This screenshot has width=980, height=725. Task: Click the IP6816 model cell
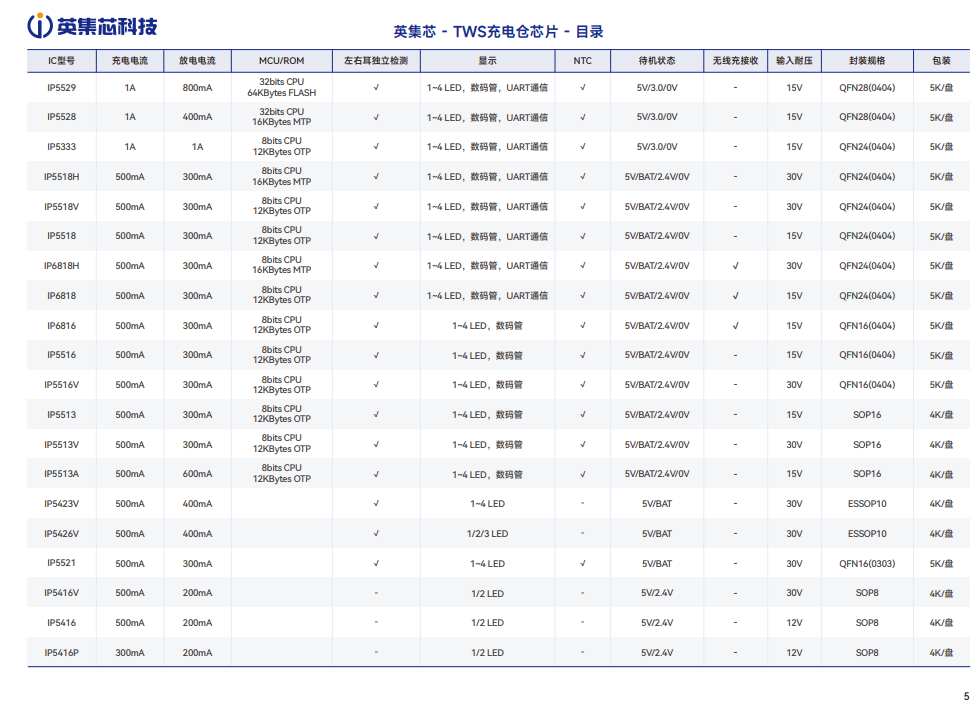point(61,326)
